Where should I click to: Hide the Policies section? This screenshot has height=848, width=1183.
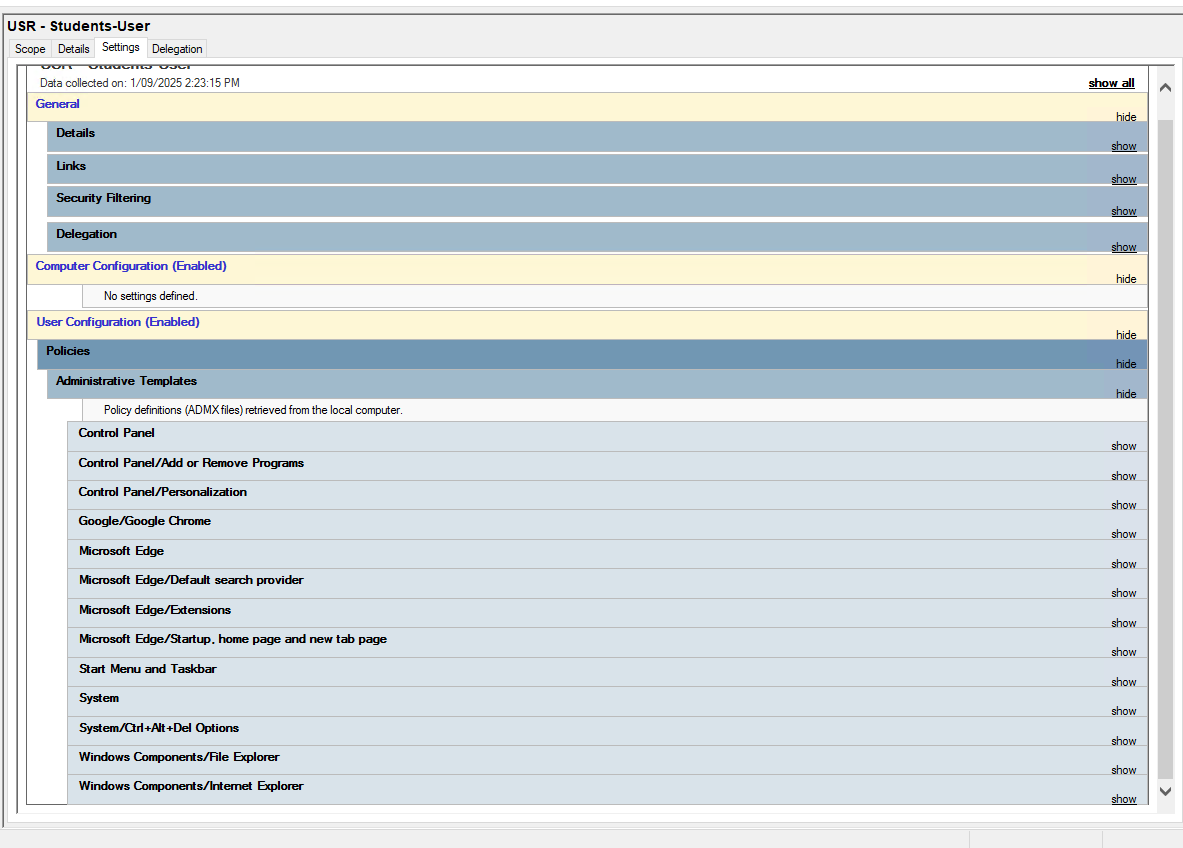1126,364
